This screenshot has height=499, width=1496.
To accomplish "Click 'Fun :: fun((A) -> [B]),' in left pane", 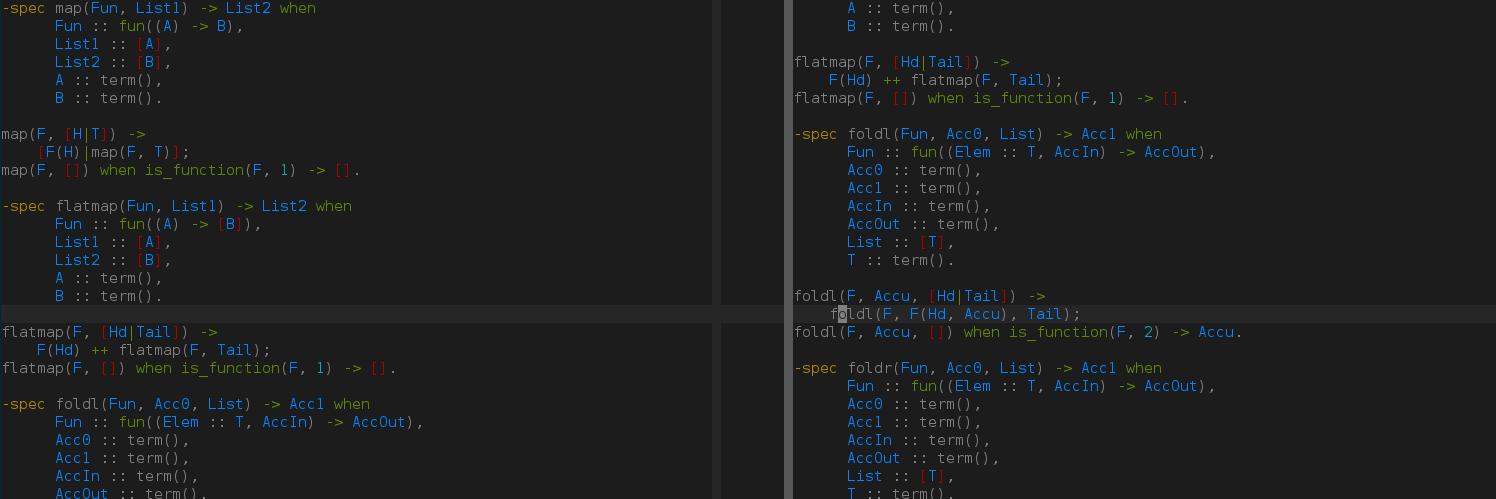I will (159, 224).
